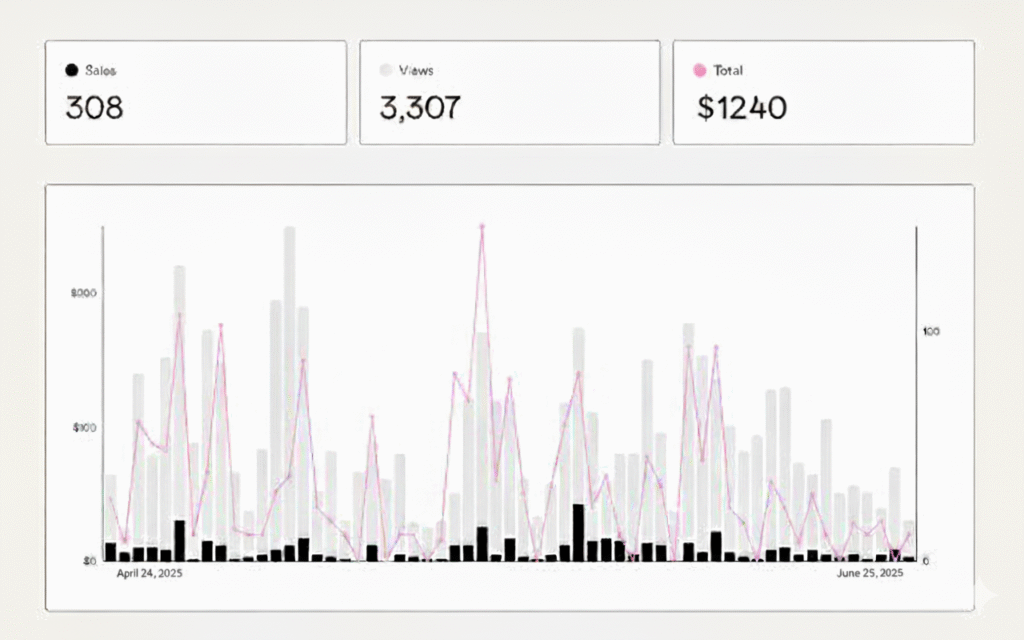The height and width of the screenshot is (640, 1024).
Task: Click the black Sales legend dot
Action: point(71,71)
